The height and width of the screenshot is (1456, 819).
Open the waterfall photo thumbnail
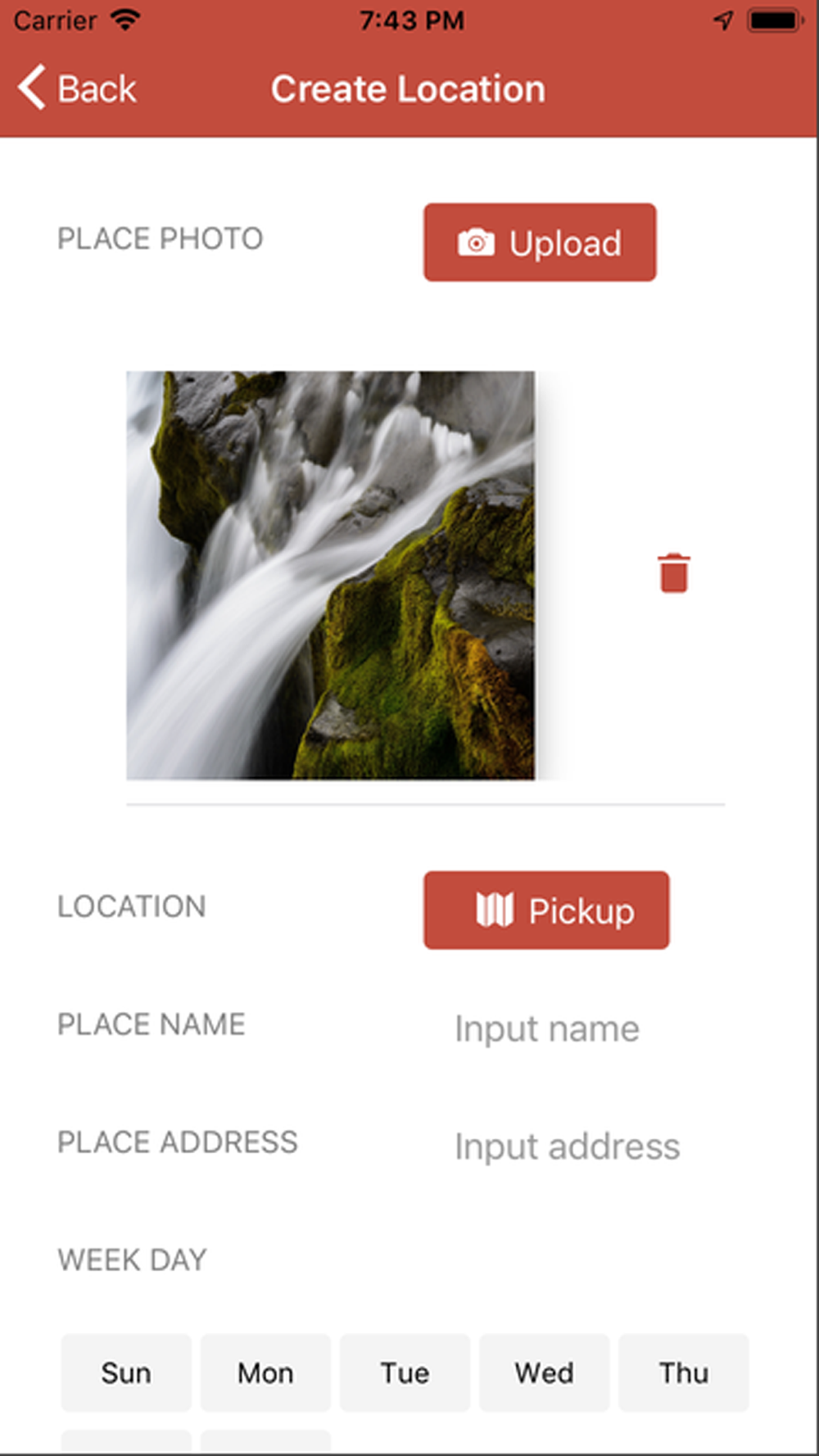[331, 575]
